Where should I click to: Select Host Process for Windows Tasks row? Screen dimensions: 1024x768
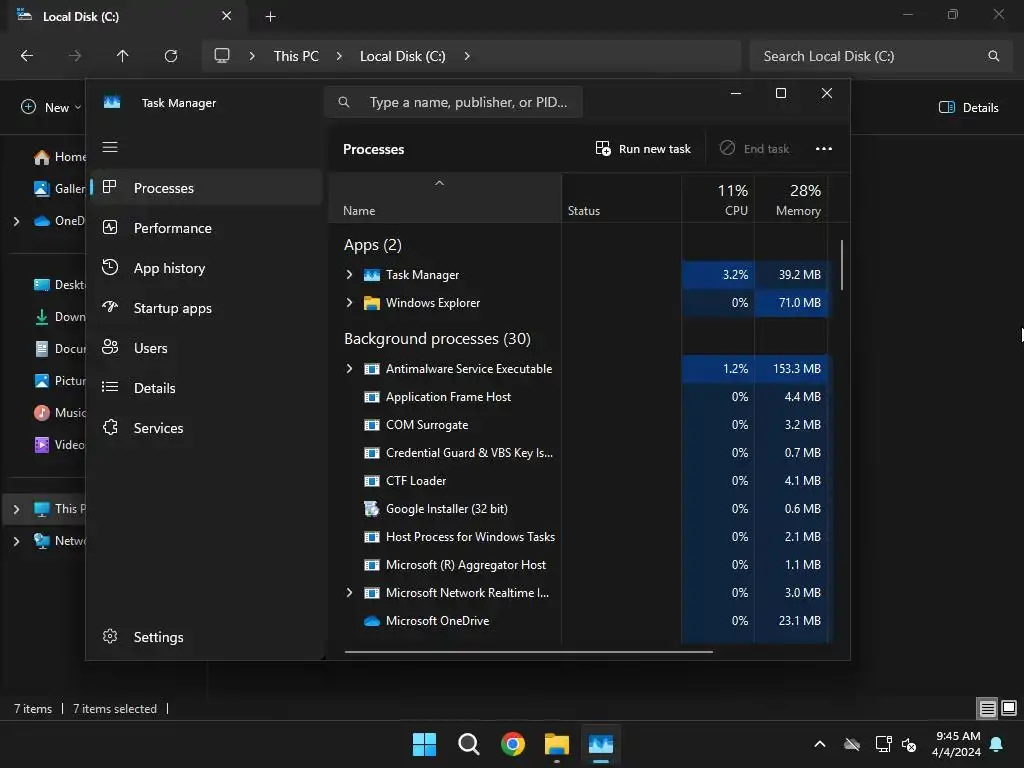pos(579,537)
